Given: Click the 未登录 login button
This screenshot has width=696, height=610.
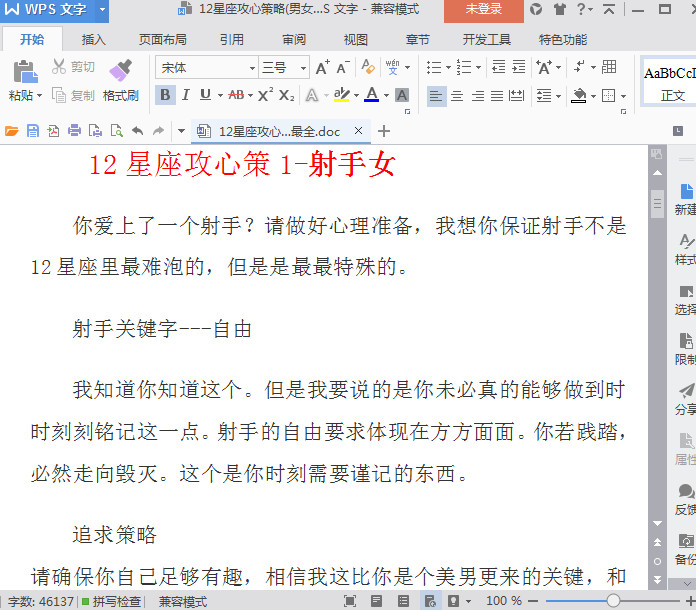Looking at the screenshot, I should tap(483, 9).
